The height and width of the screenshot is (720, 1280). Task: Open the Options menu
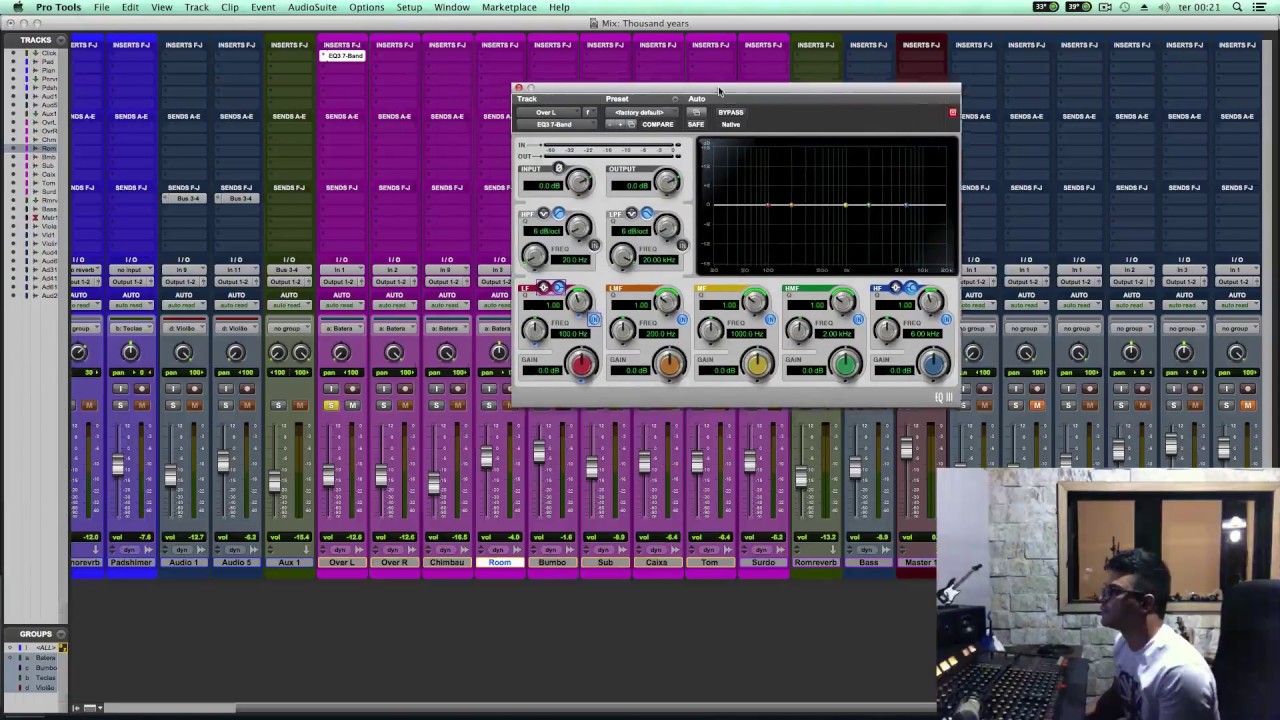click(x=366, y=7)
